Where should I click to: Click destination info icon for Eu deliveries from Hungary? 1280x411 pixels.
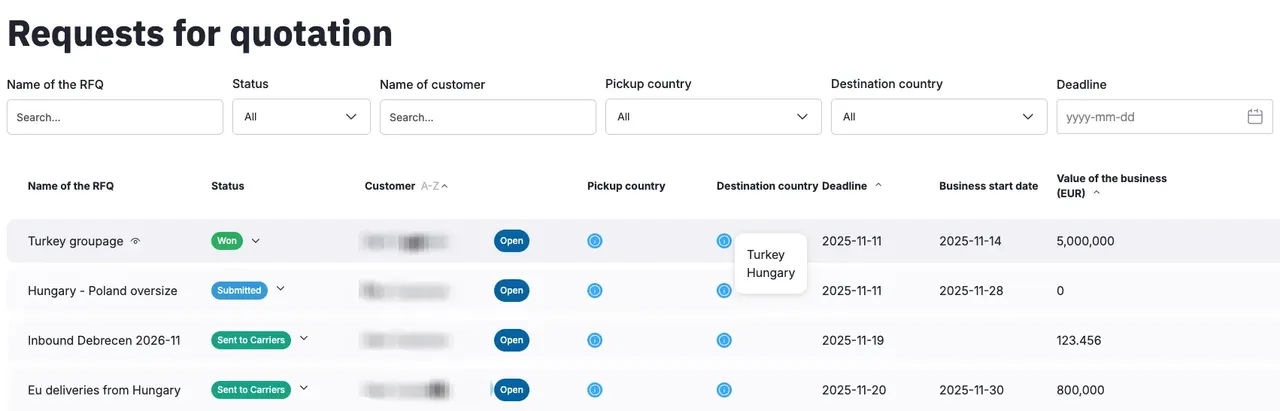(724, 390)
